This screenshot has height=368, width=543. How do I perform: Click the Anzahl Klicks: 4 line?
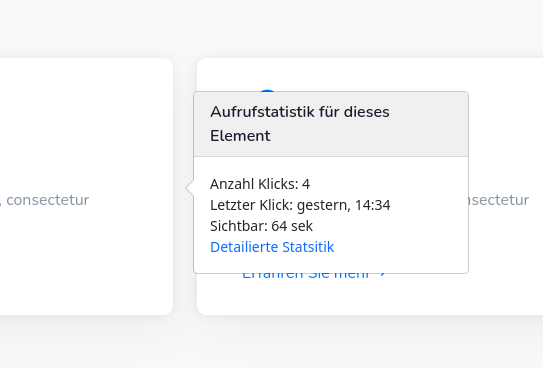point(260,184)
